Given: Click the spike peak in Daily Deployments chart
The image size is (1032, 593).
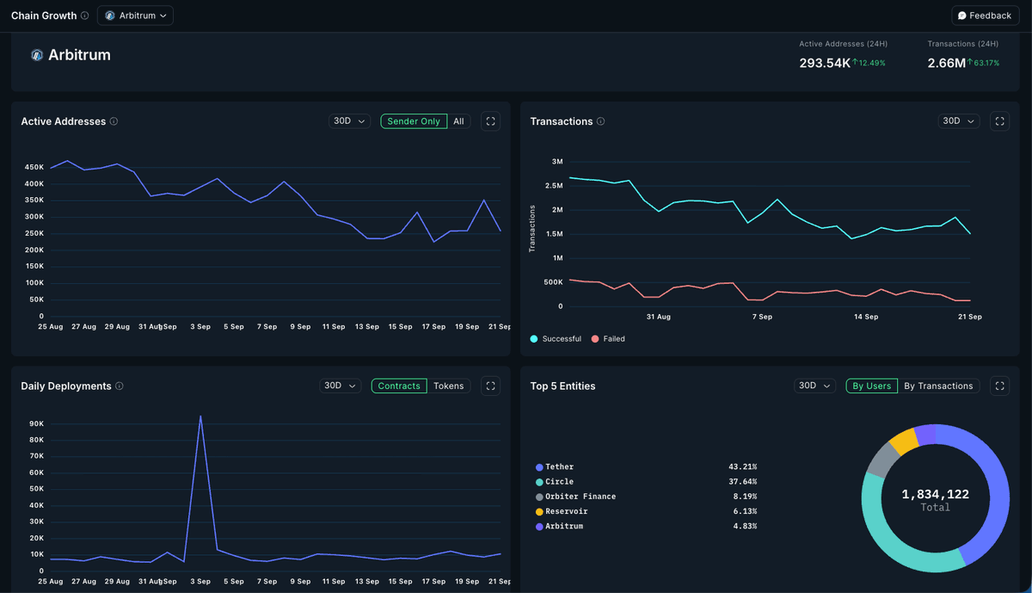Looking at the screenshot, I should pos(200,416).
